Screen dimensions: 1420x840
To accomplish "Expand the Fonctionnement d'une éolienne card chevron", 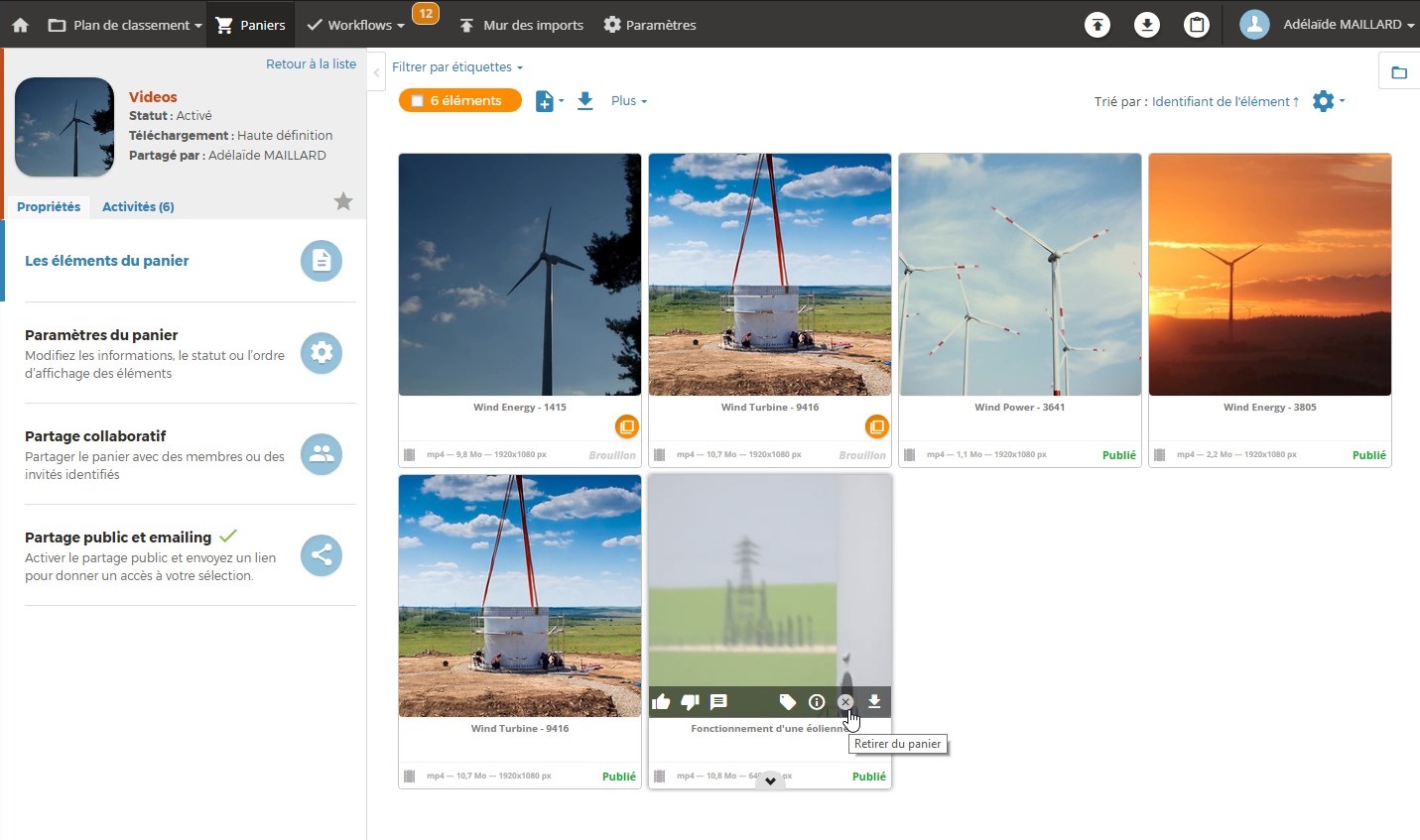I will pos(770,781).
